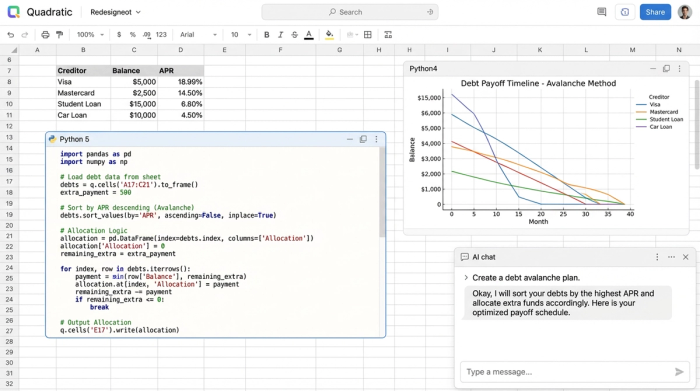Click the chart title Debt Payoff Timeline
Image resolution: width=700 pixels, height=391 pixels.
pos(538,83)
